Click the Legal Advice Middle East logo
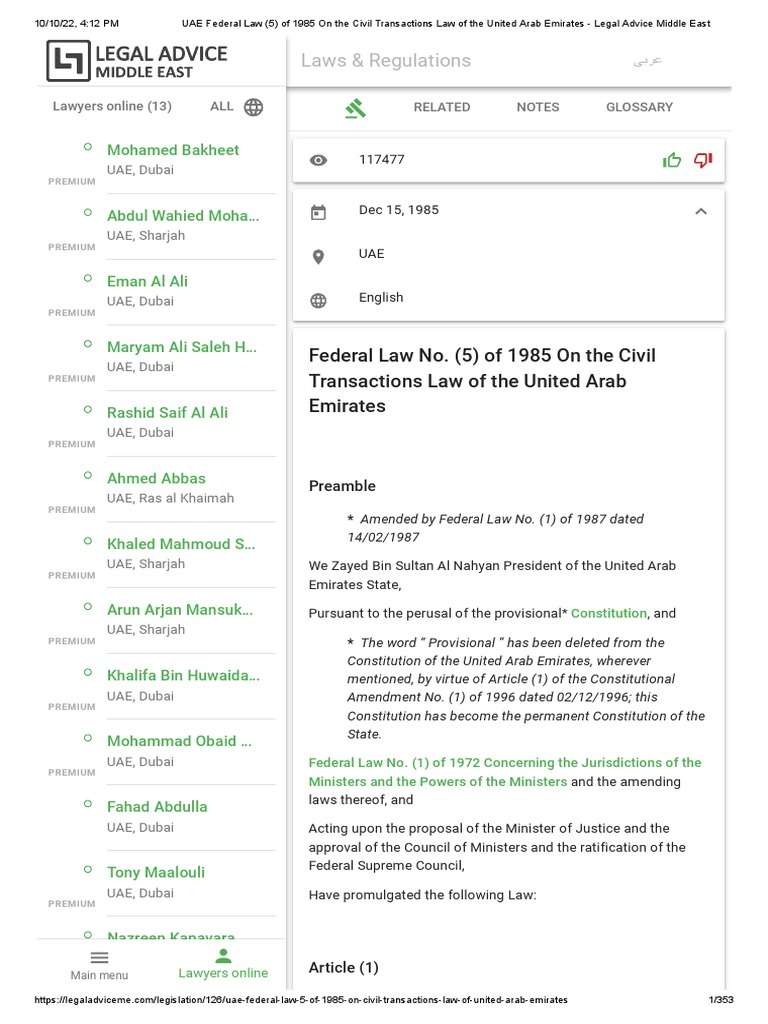The image size is (768, 1024). point(137,61)
